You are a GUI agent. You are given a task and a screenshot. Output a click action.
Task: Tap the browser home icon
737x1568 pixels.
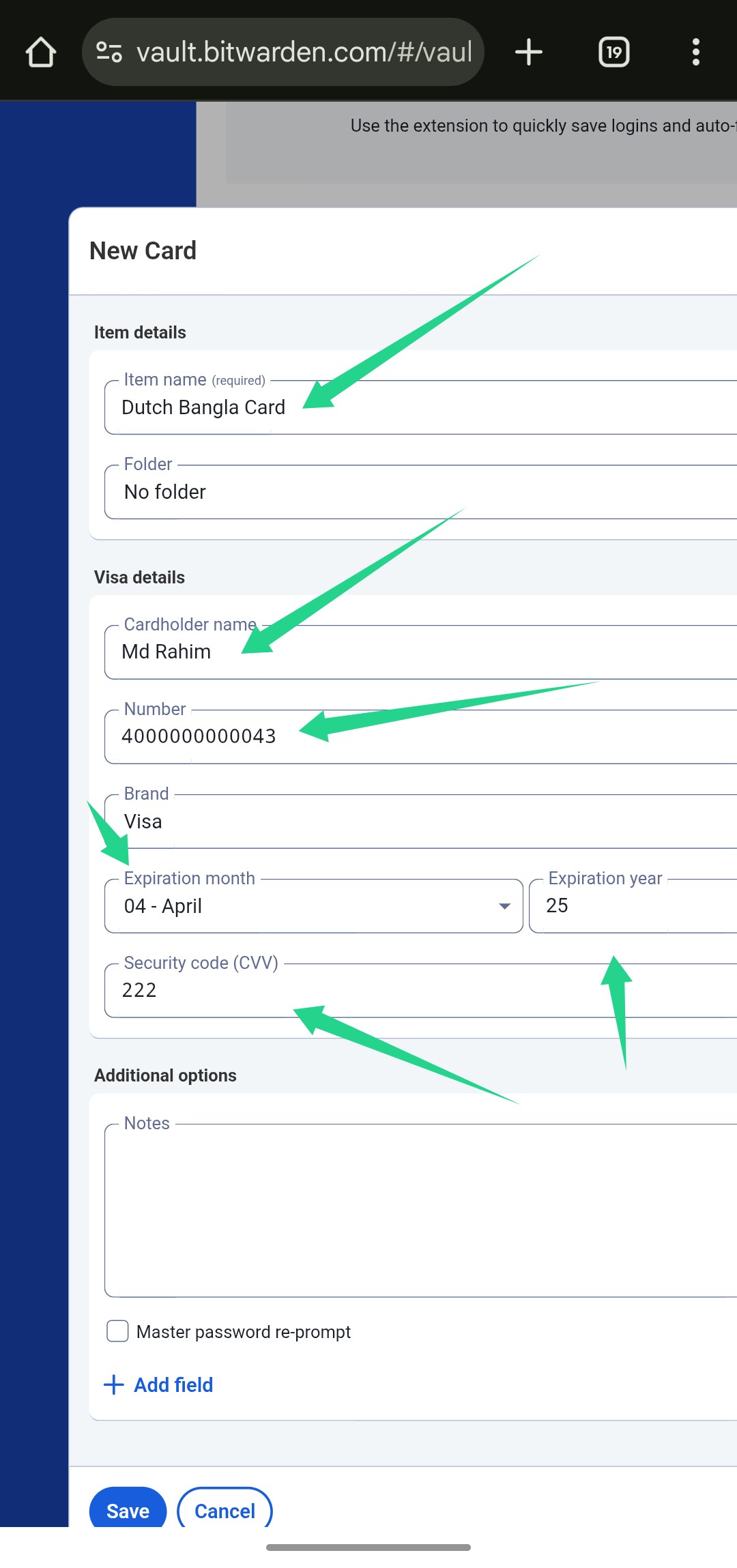coord(41,52)
